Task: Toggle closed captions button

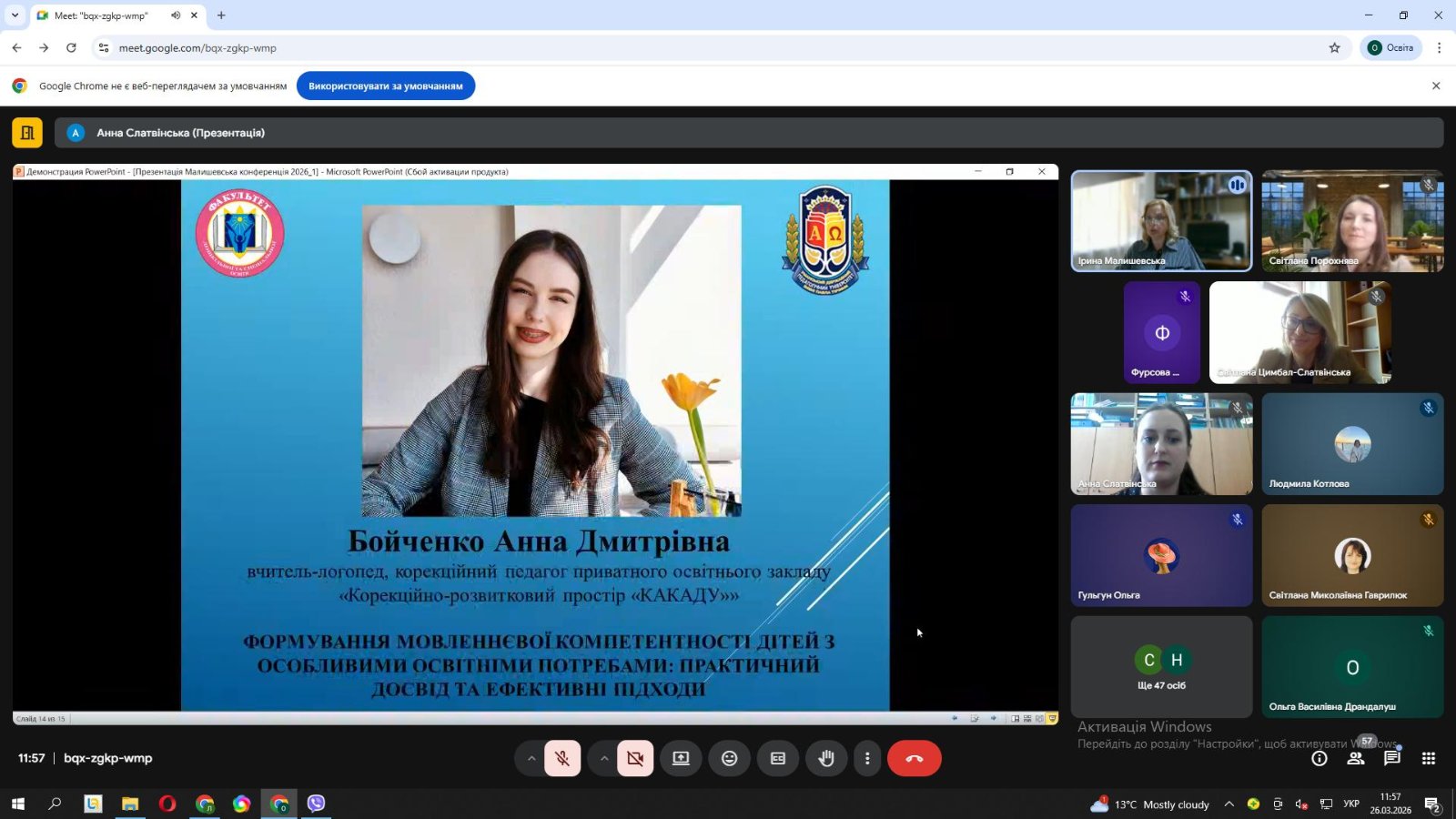Action: coord(778,758)
